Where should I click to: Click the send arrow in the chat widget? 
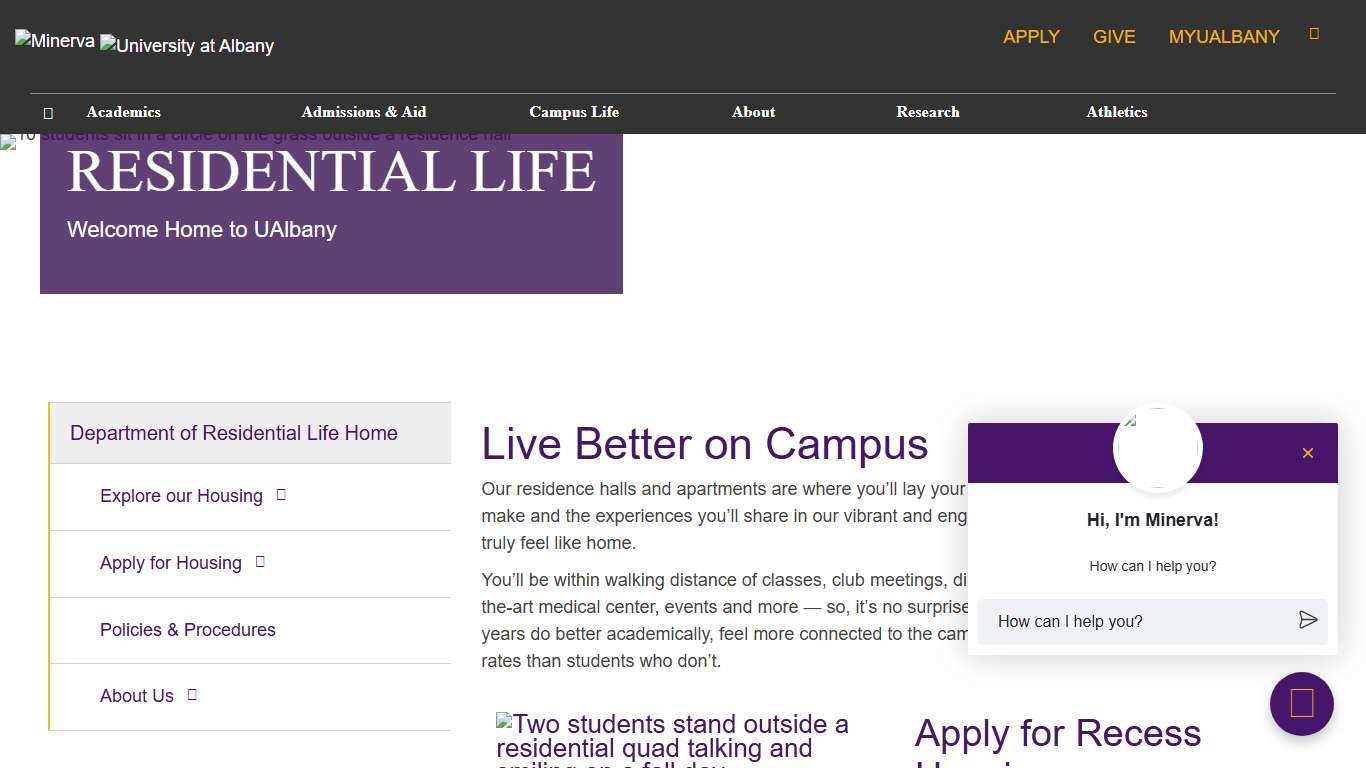(1308, 620)
